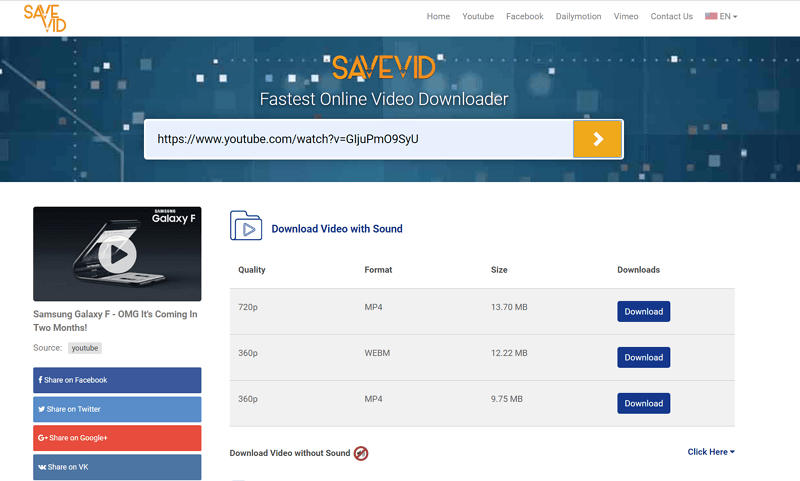
Task: Play the Samsung Galaxy F video thumbnail
Action: point(117,254)
